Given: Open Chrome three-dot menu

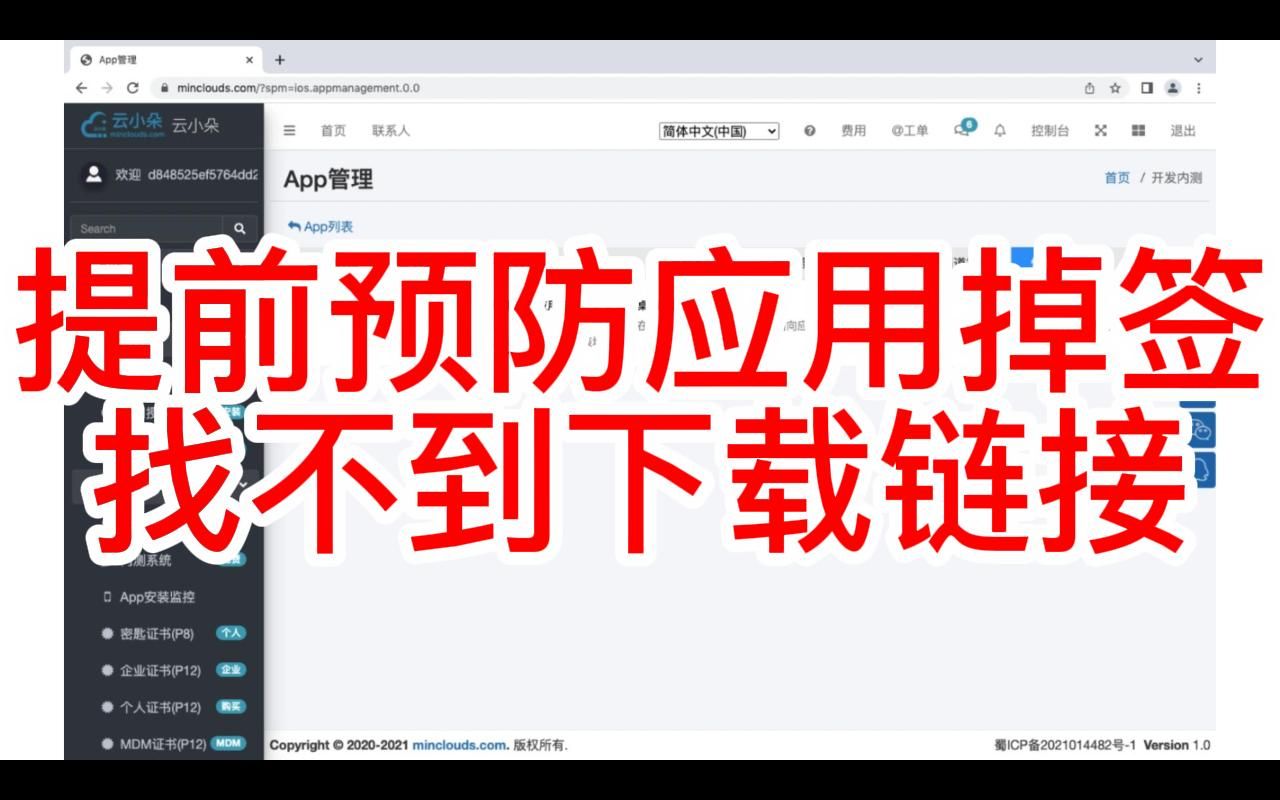Looking at the screenshot, I should tap(1199, 88).
